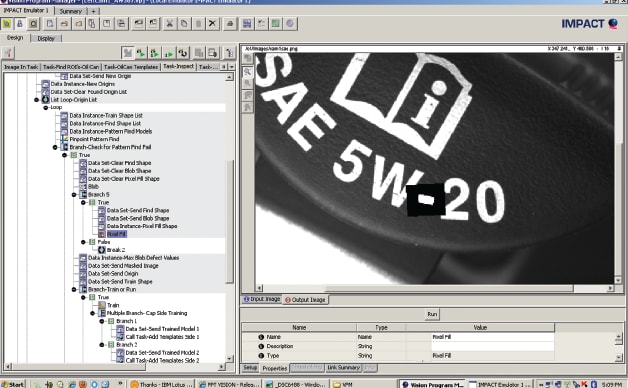
Task: Select the Pixel Fill tree item
Action: 117,234
